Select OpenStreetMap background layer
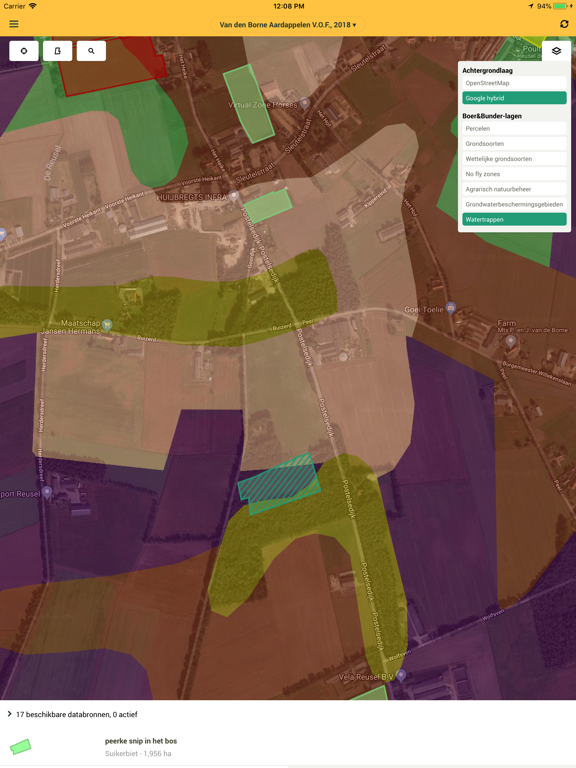The width and height of the screenshot is (576, 768). [x=514, y=83]
